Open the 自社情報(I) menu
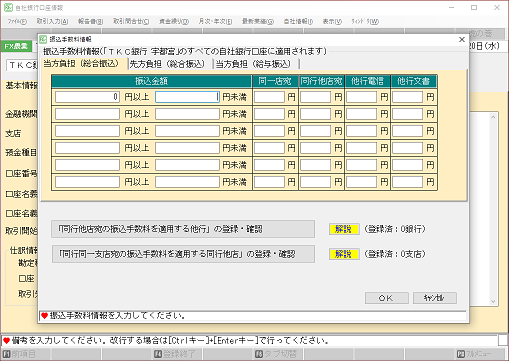 coord(298,21)
